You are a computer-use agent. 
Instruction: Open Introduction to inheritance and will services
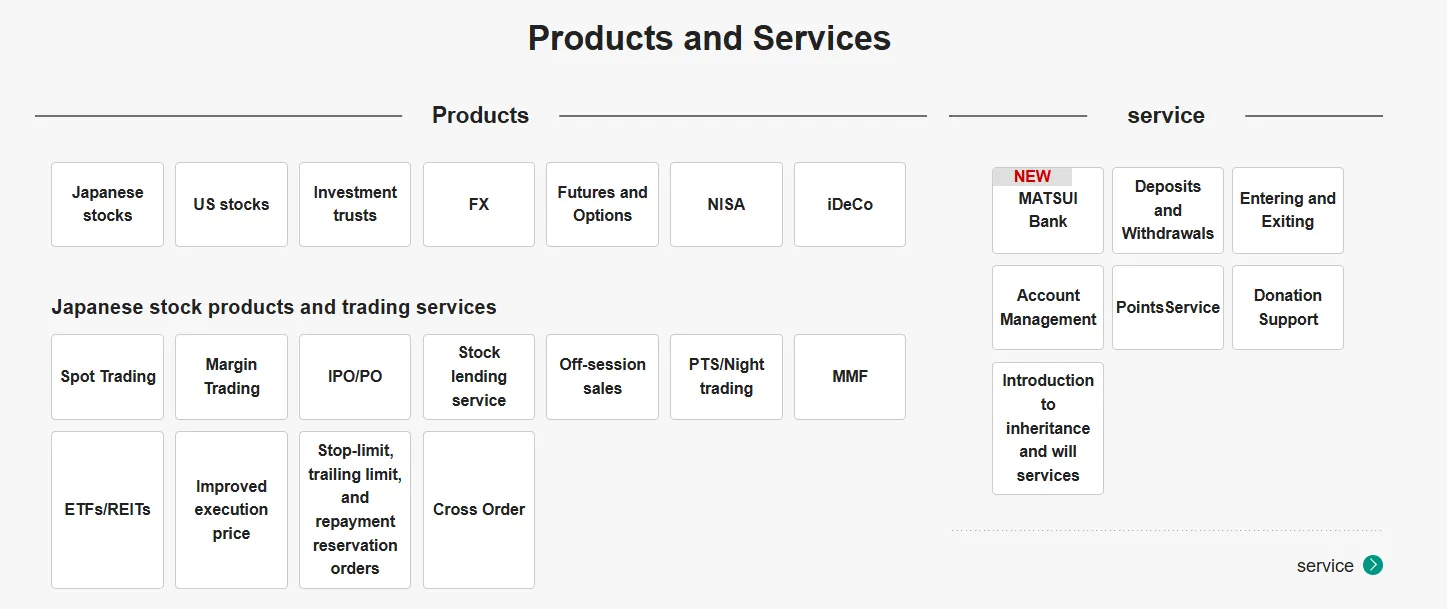point(1048,428)
